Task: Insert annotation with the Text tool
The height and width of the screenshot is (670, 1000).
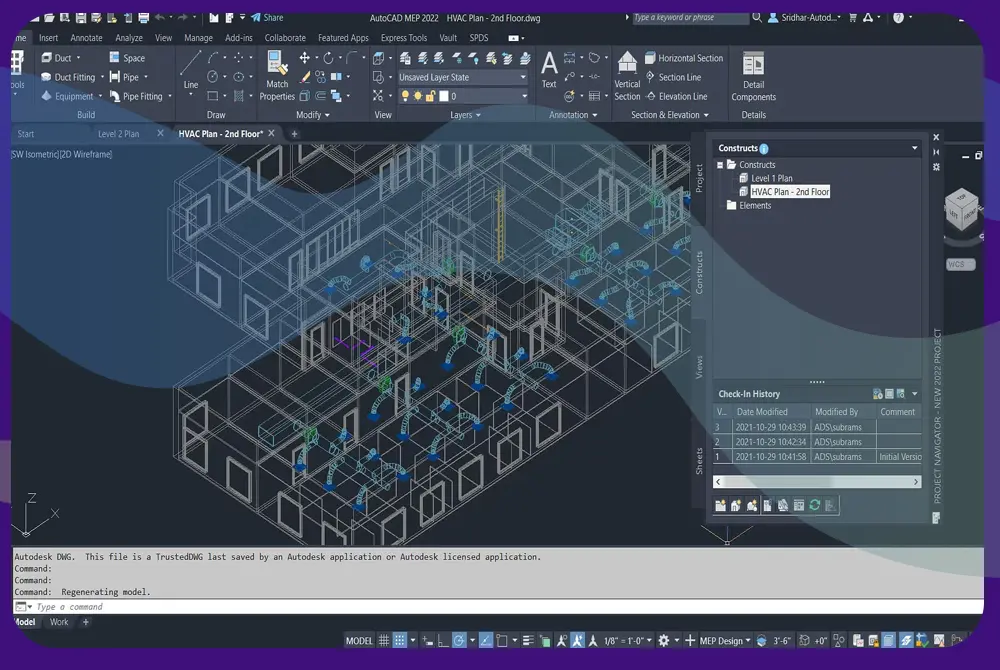Action: 548,69
